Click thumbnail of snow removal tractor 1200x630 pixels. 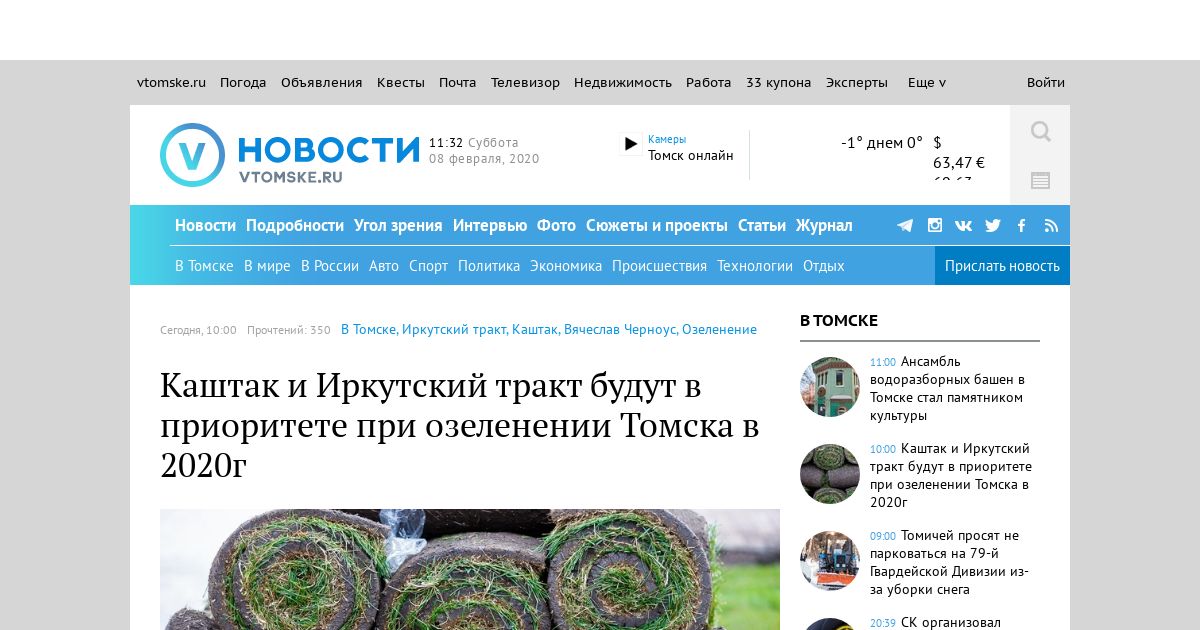click(x=830, y=561)
